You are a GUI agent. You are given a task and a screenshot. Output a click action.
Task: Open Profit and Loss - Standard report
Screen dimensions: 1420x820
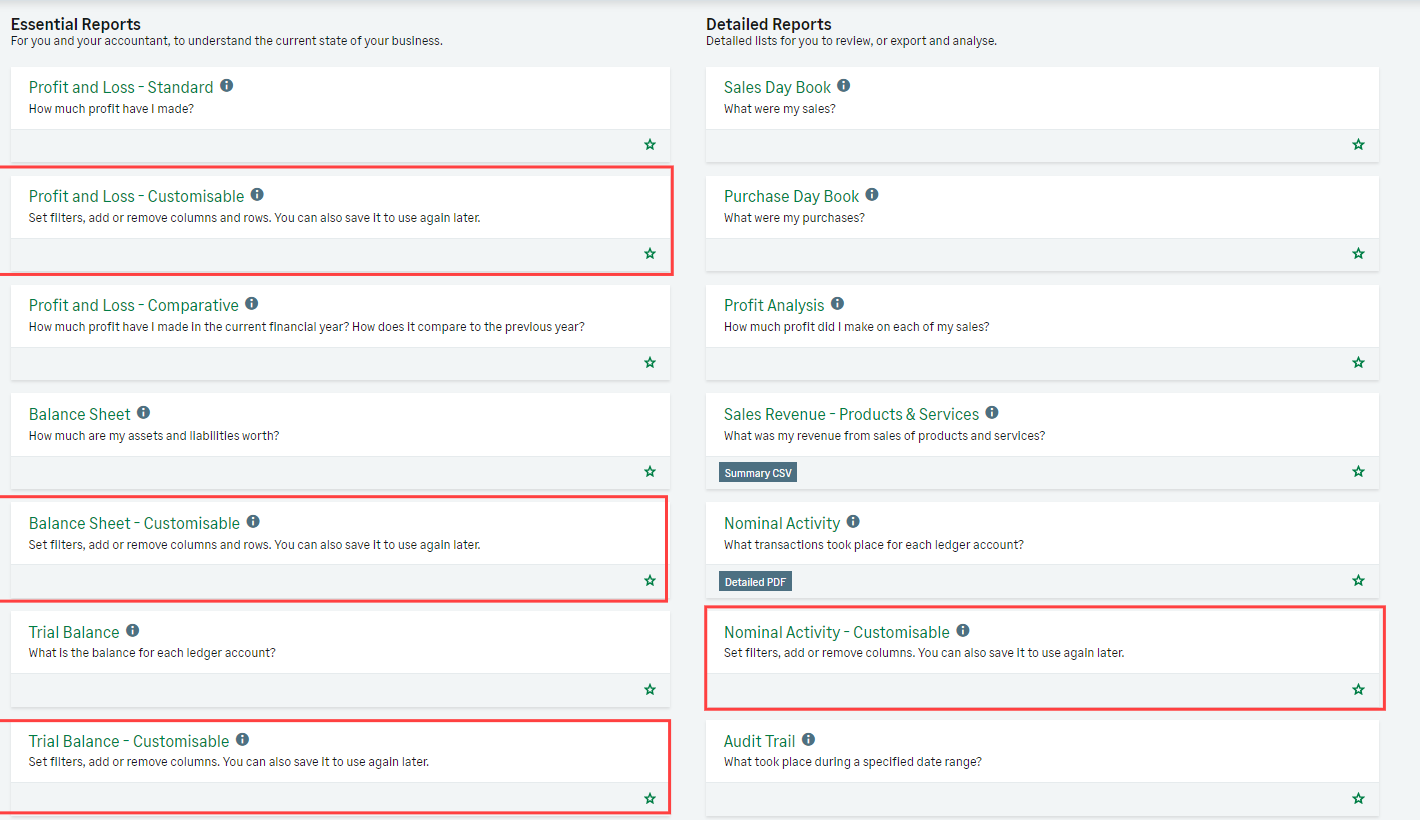[x=121, y=87]
